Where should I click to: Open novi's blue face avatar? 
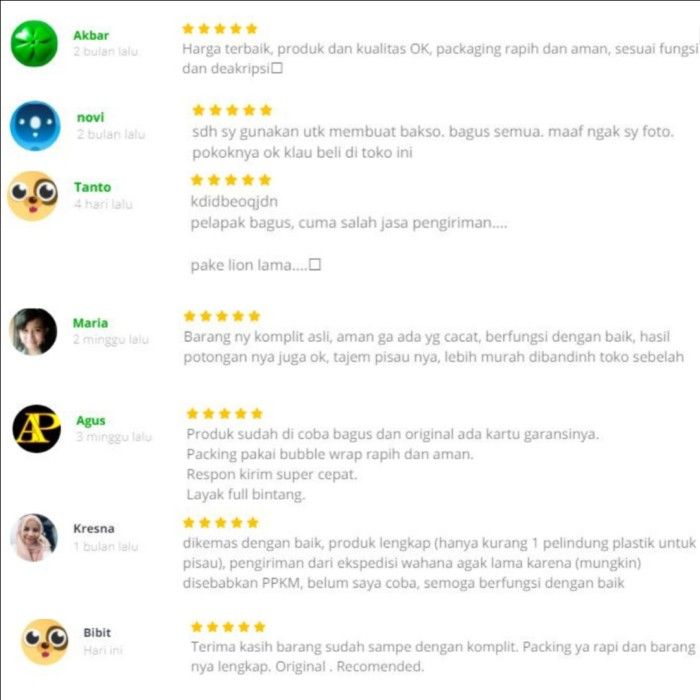click(35, 126)
